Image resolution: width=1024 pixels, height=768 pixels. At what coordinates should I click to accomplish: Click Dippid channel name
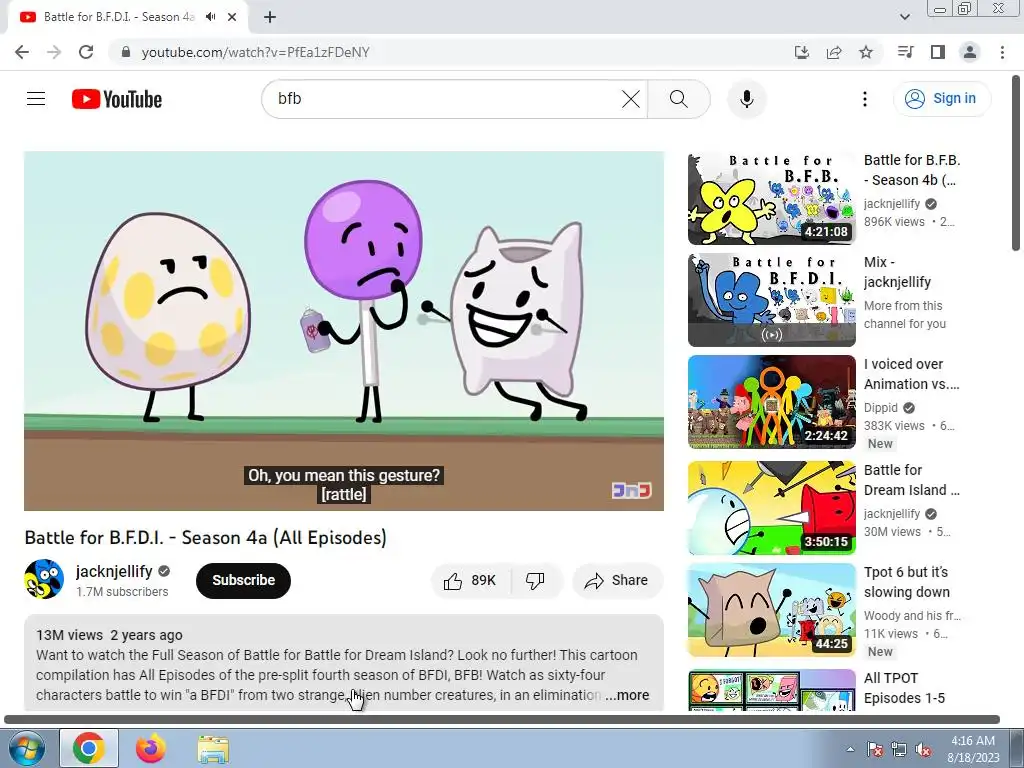[880, 408]
